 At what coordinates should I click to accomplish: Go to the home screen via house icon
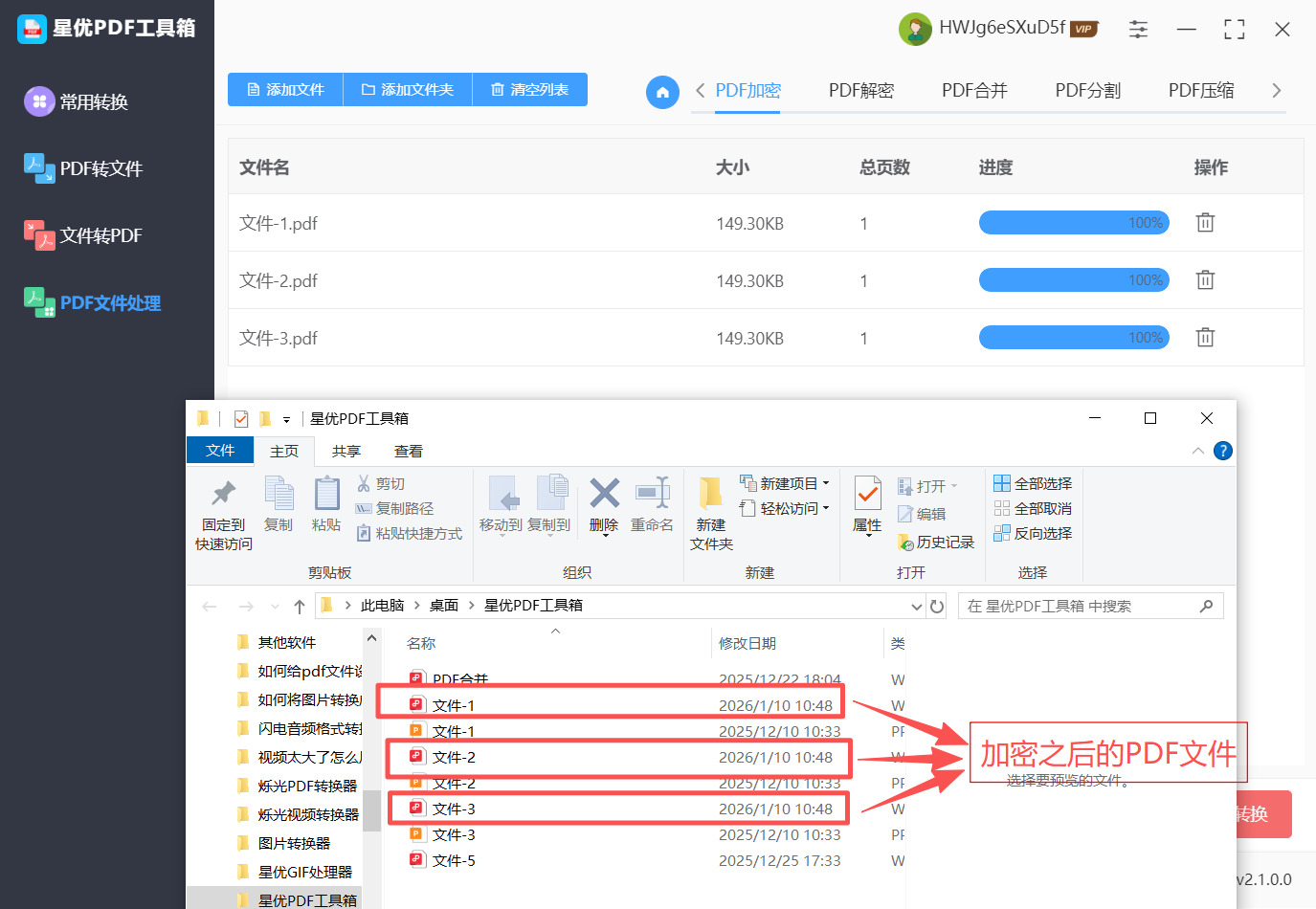coord(662,92)
